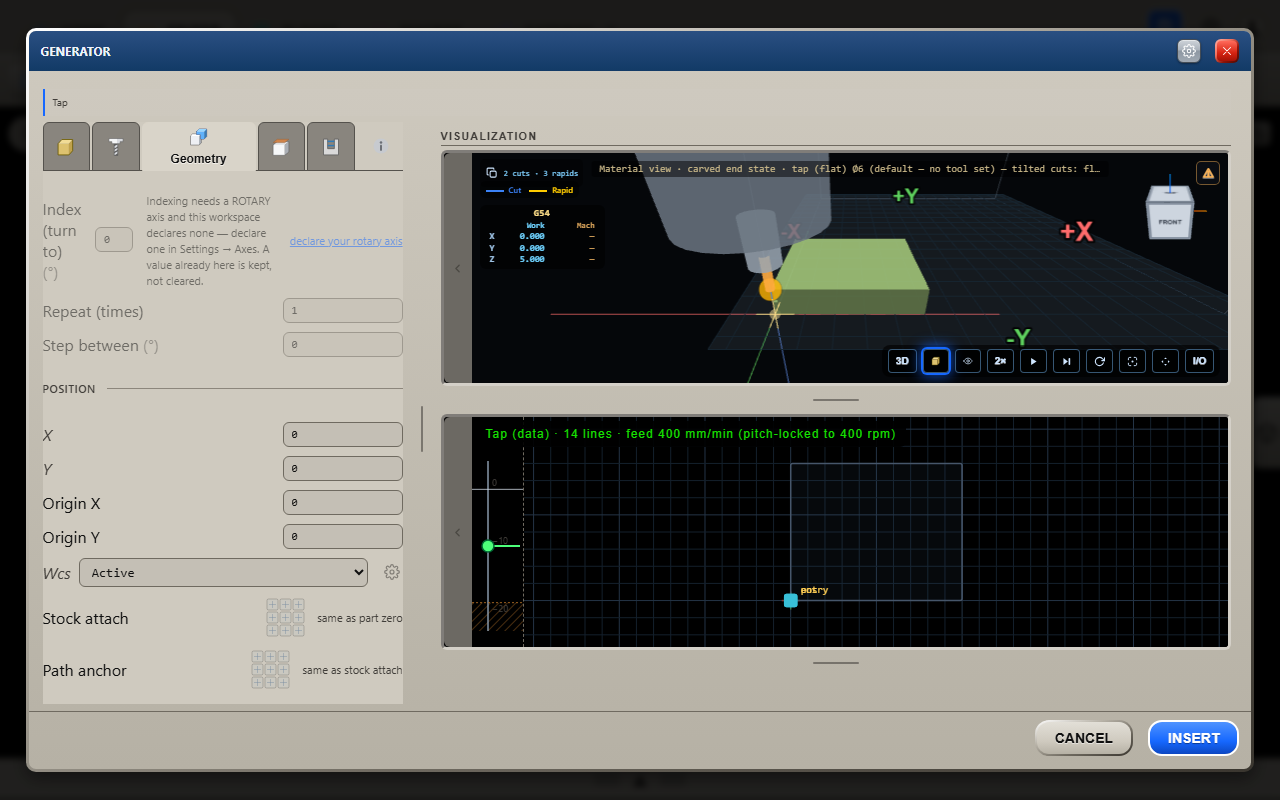Click the Stock attach anchor grid
The image size is (1280, 800).
click(x=285, y=618)
